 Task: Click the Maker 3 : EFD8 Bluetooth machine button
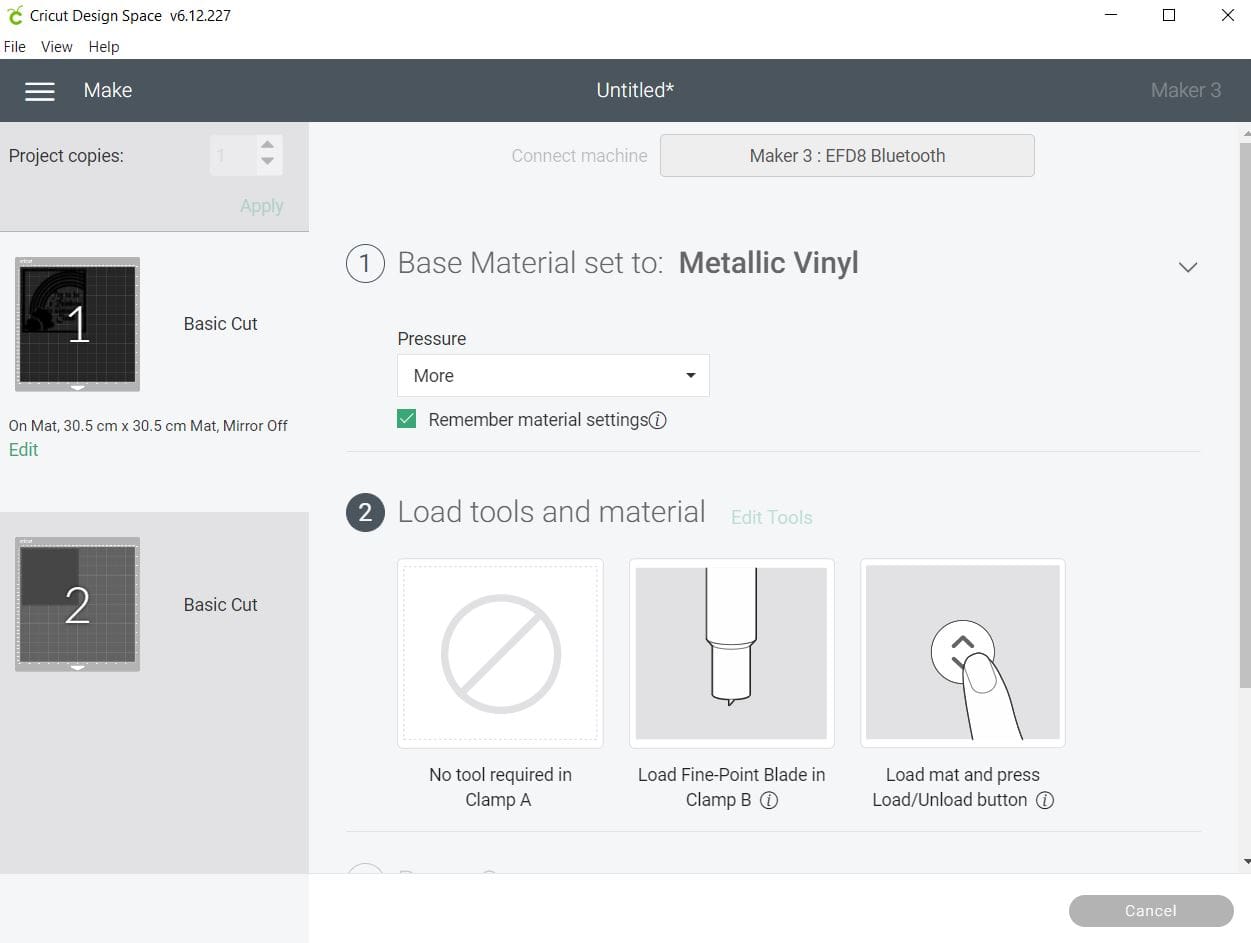(847, 156)
